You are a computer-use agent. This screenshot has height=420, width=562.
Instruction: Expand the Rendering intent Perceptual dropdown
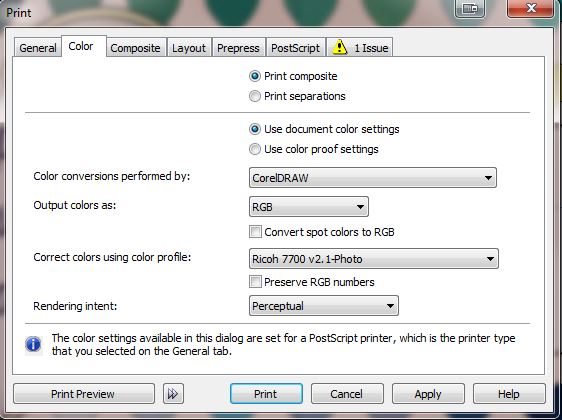point(324,306)
